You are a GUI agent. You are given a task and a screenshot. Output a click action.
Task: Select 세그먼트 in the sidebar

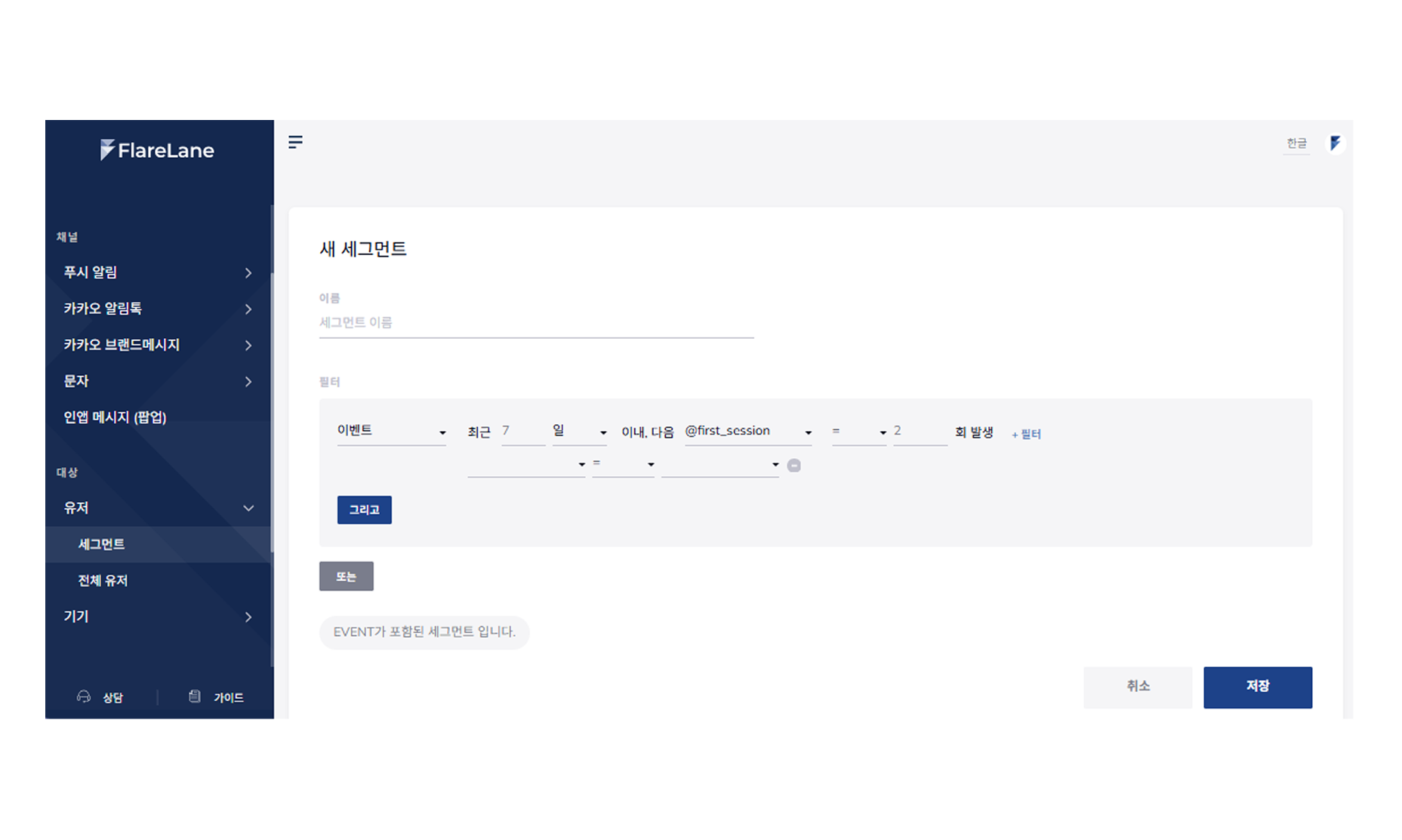(x=102, y=544)
